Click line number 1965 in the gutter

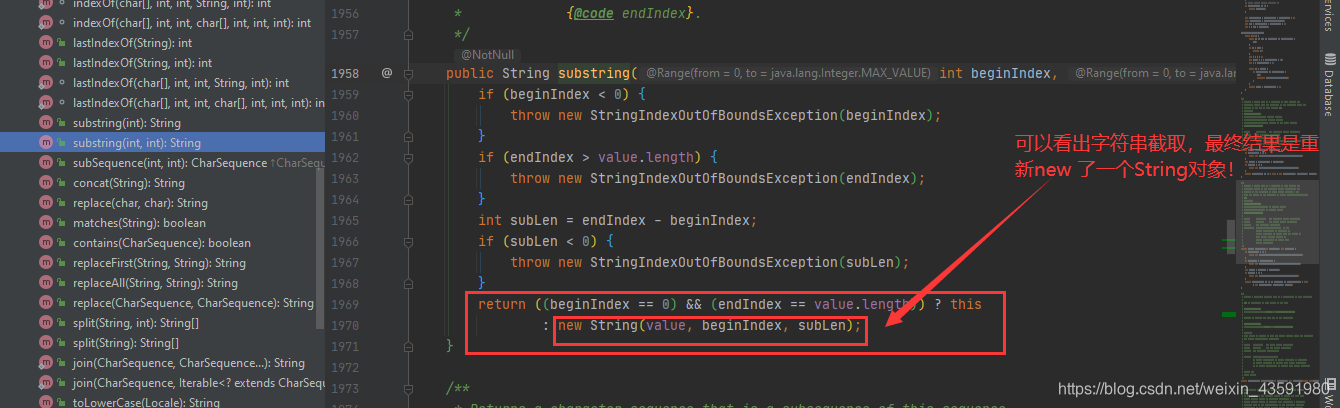[x=344, y=220]
